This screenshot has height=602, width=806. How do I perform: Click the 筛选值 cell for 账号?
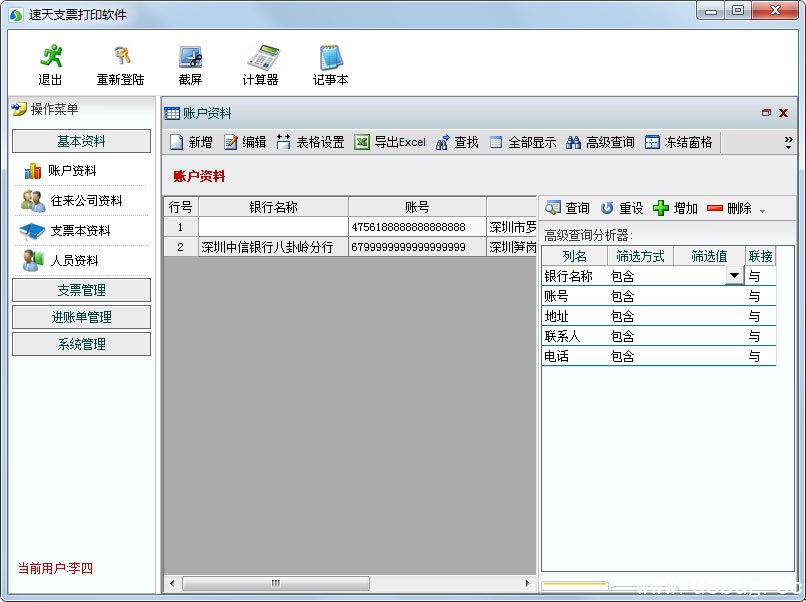tap(708, 296)
